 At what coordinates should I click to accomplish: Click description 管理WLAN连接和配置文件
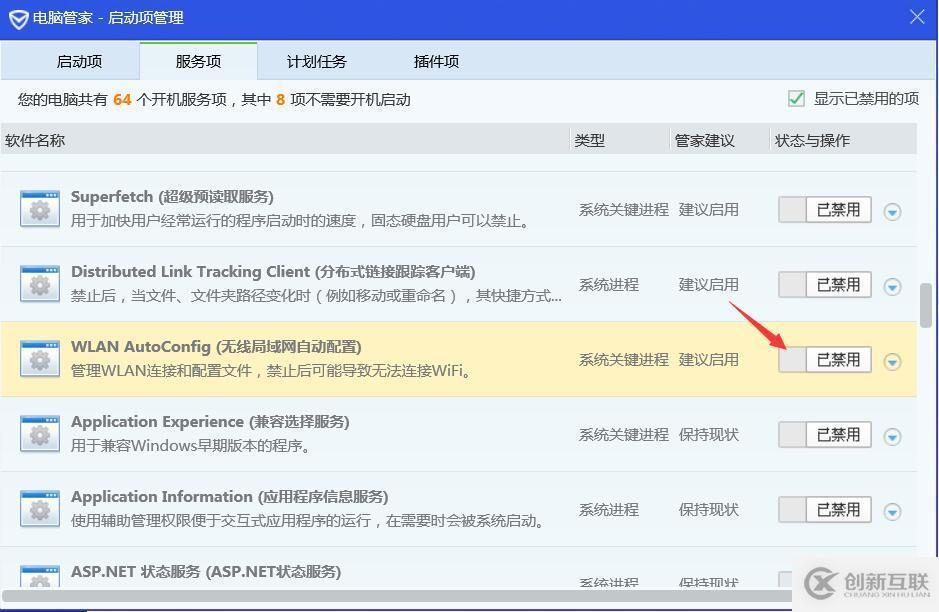(271, 371)
